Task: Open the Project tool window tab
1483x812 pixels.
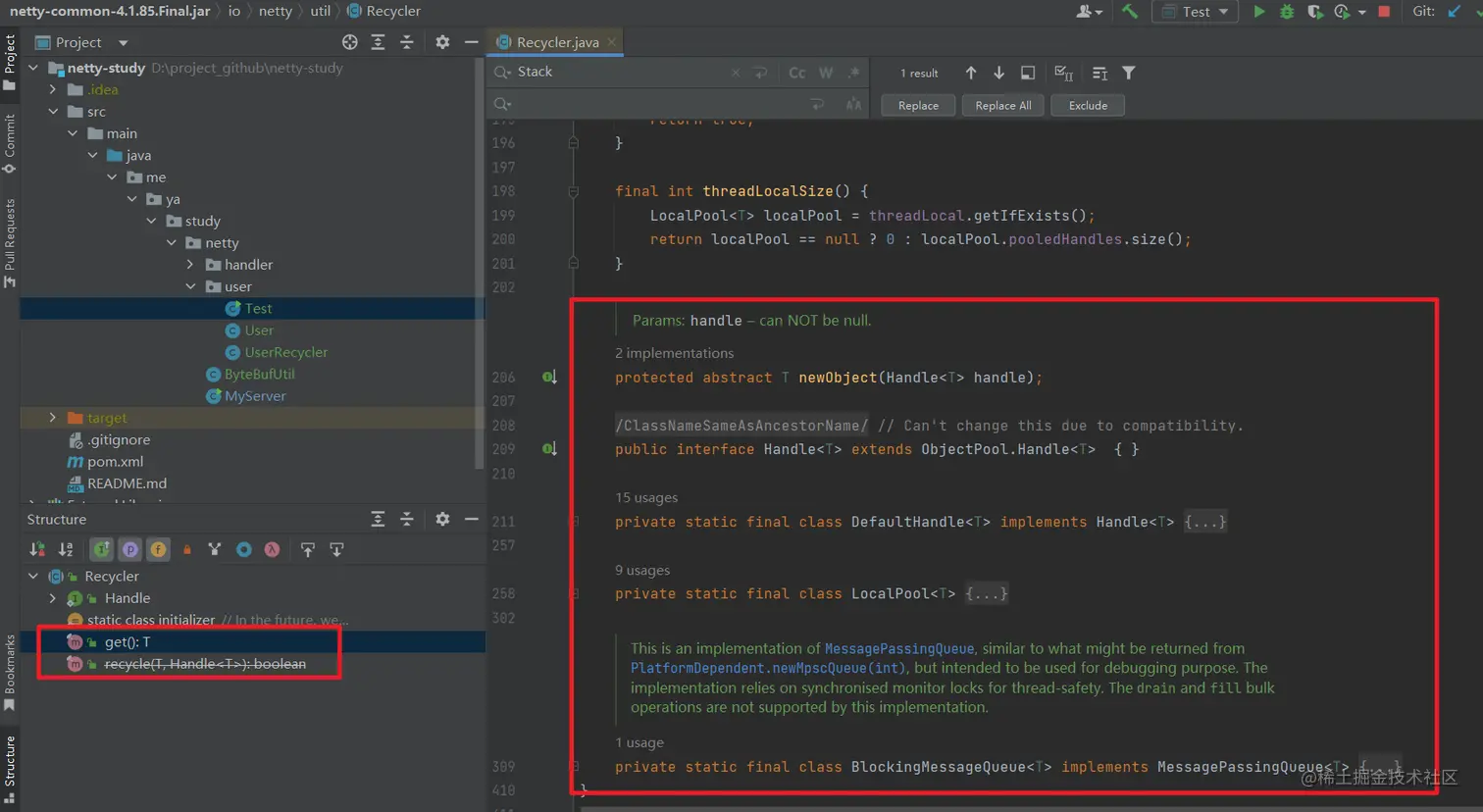Action: 10,63
